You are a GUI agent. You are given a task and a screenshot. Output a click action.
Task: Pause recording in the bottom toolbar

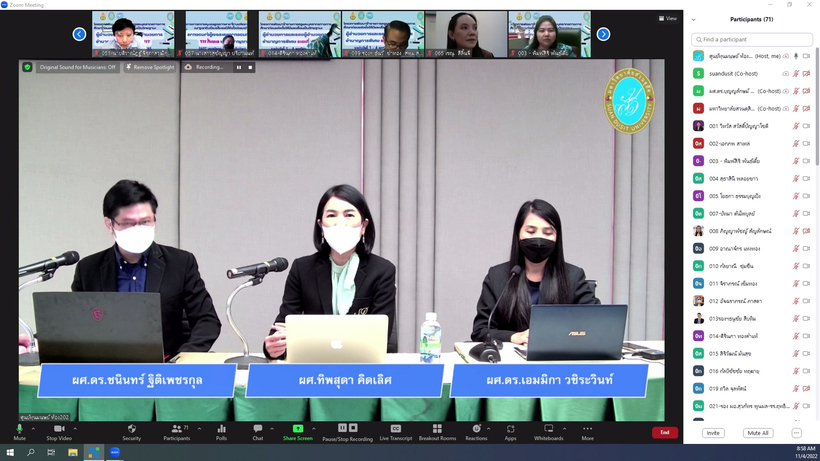click(342, 428)
